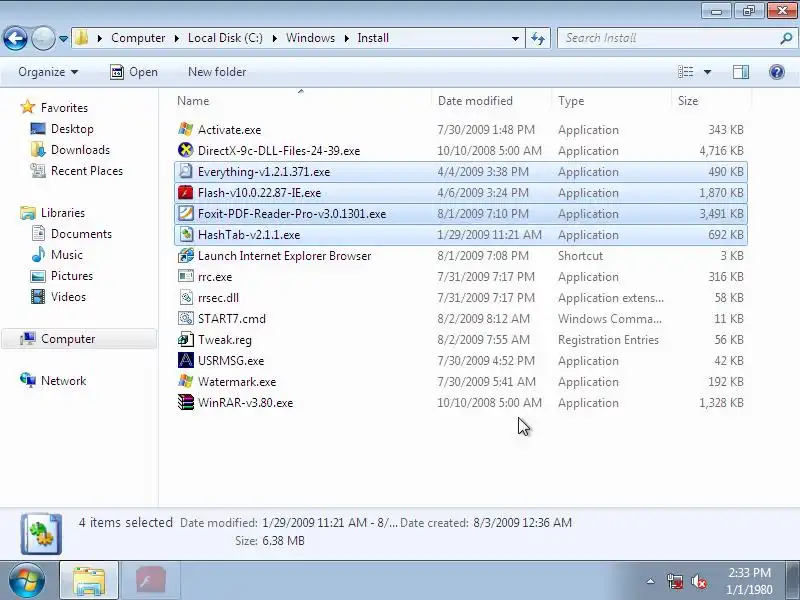Expand the arrow after Windows in address bar
Viewport: 800px width, 600px height.
point(346,38)
